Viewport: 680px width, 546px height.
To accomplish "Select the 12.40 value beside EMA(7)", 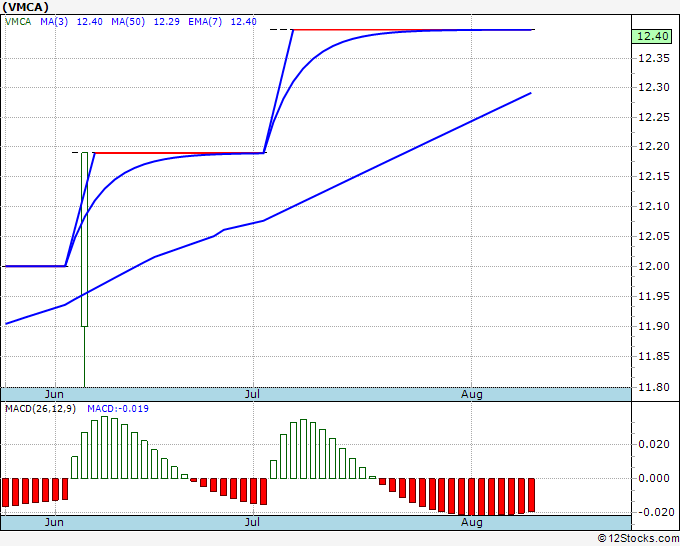I will (243, 22).
